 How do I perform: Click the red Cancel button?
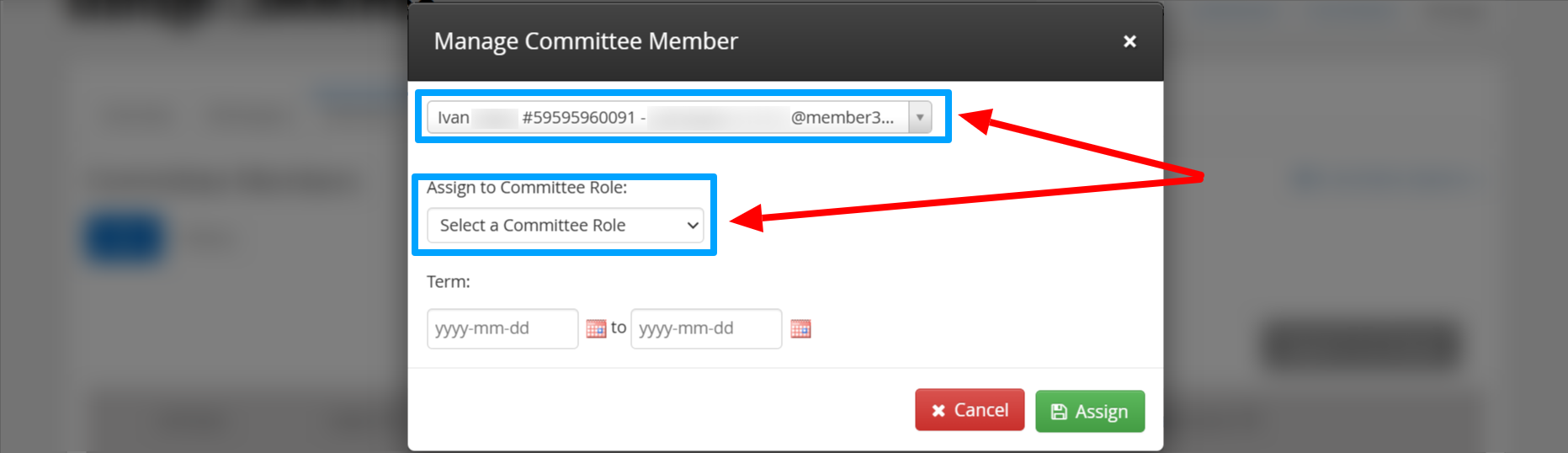coord(970,410)
